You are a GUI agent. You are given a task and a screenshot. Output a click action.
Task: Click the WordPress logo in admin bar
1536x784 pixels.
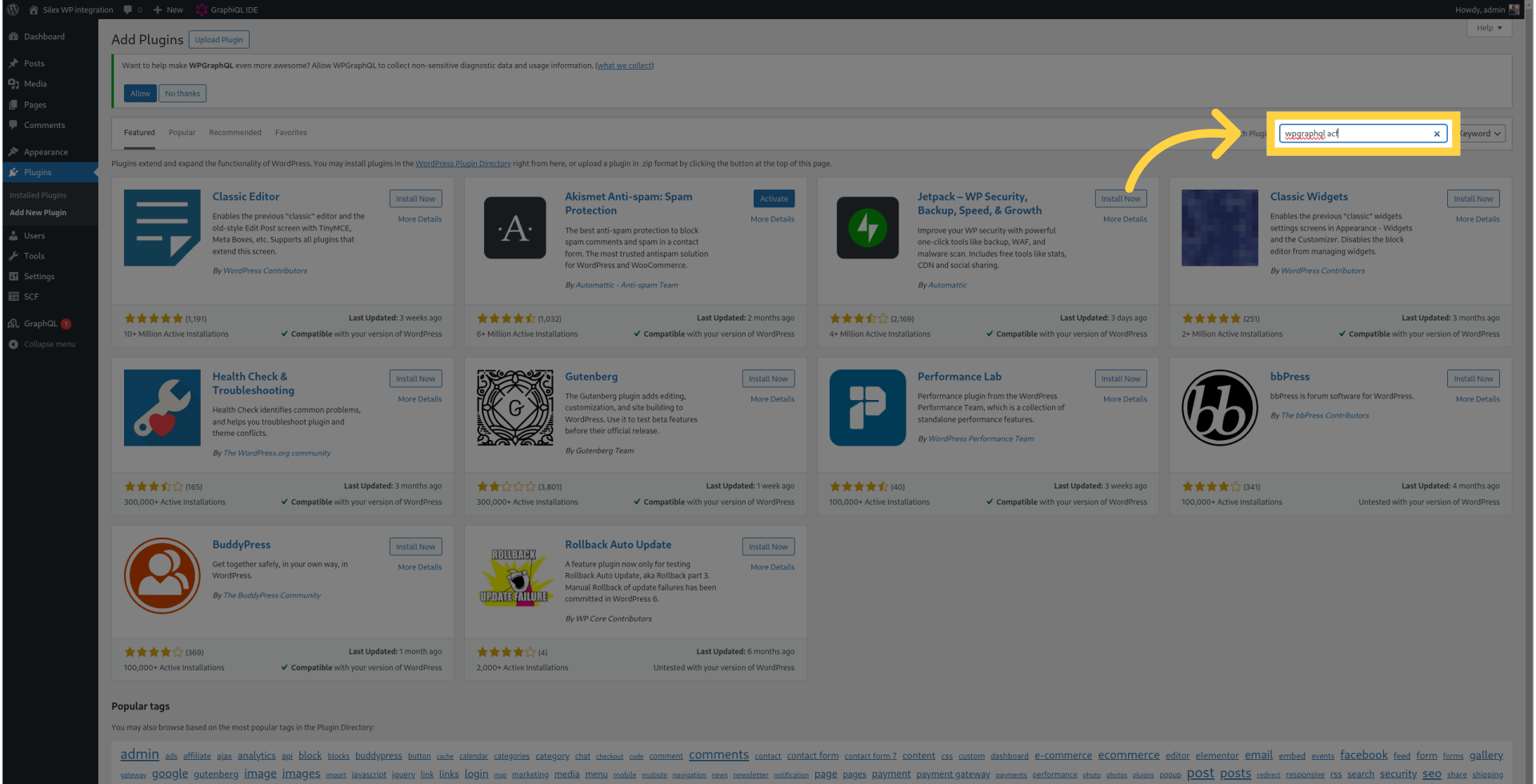pos(13,10)
